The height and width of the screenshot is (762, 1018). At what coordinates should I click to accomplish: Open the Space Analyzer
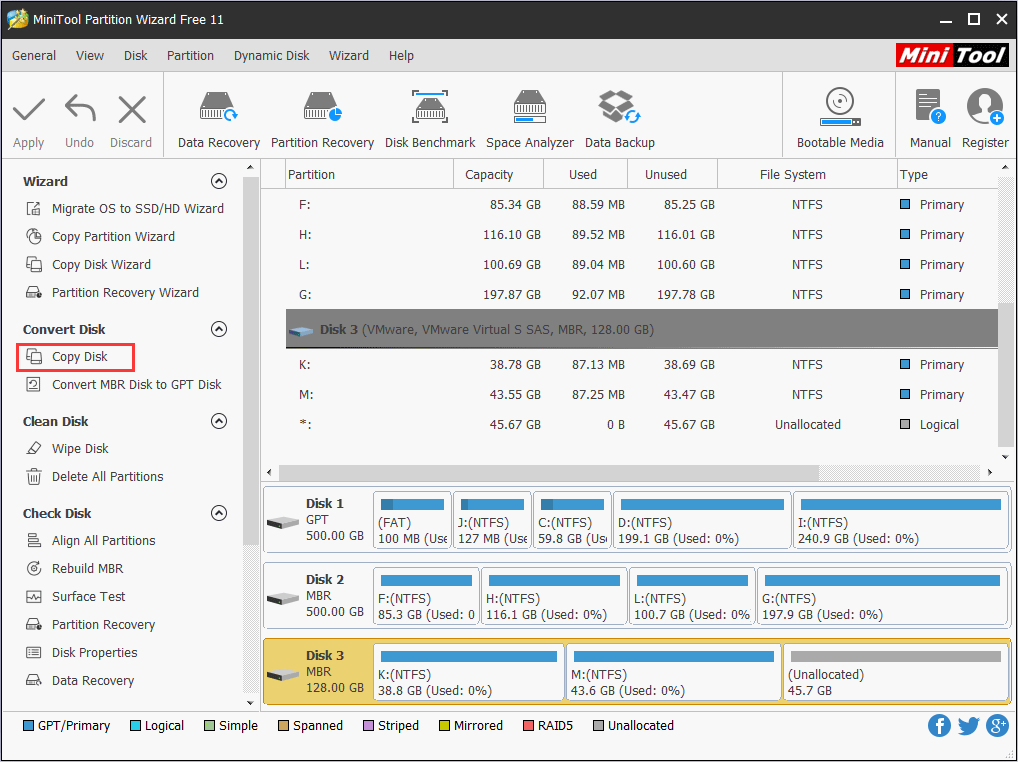coord(529,115)
